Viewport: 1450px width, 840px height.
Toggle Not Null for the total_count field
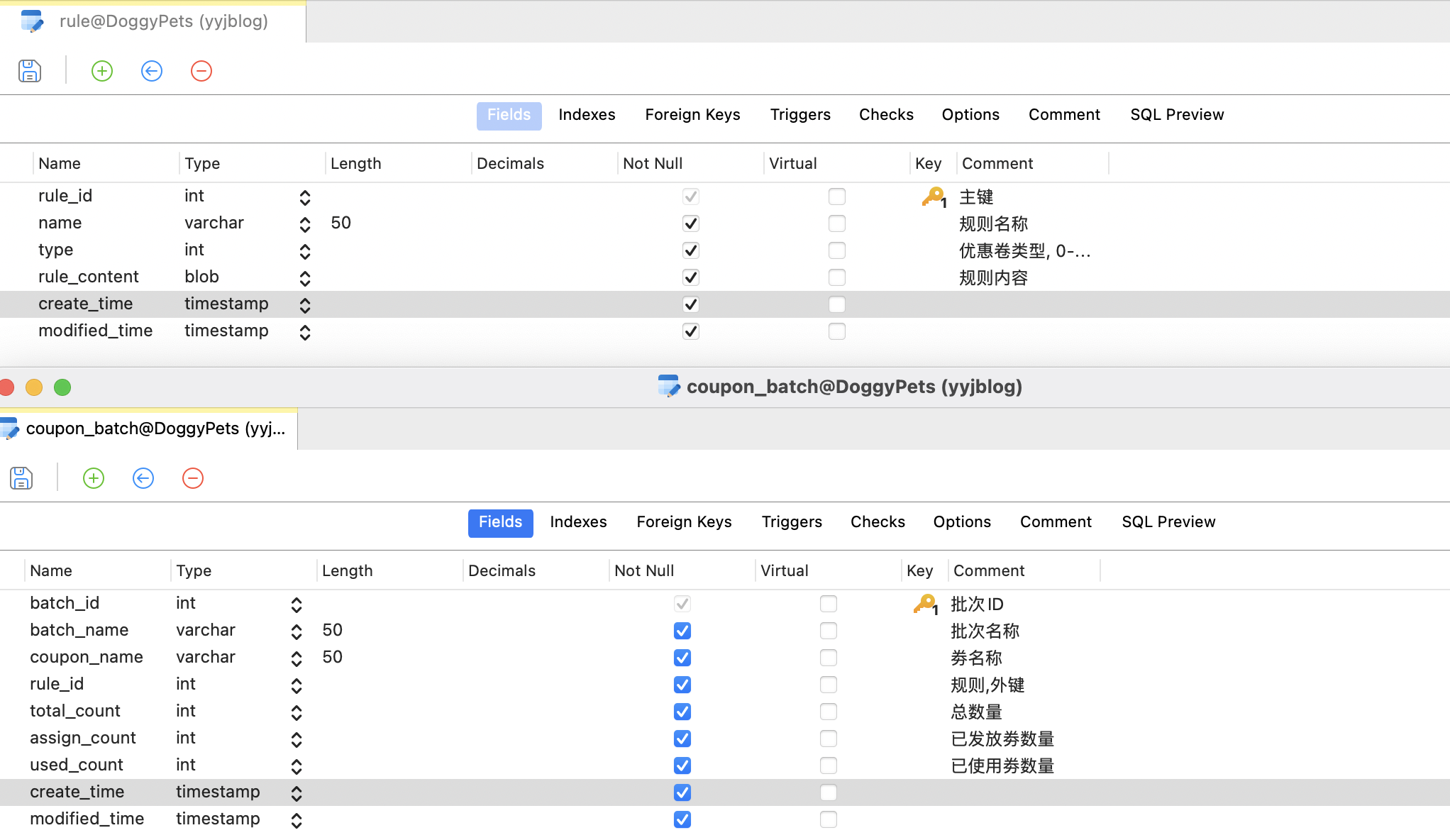pyautogui.click(x=682, y=712)
